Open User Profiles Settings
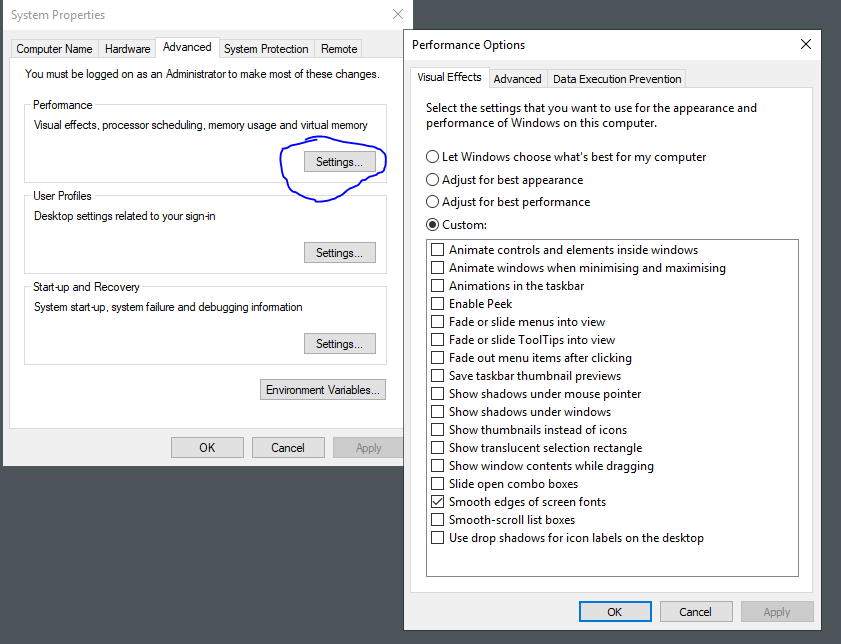Screen dimensions: 841x644 339,253
